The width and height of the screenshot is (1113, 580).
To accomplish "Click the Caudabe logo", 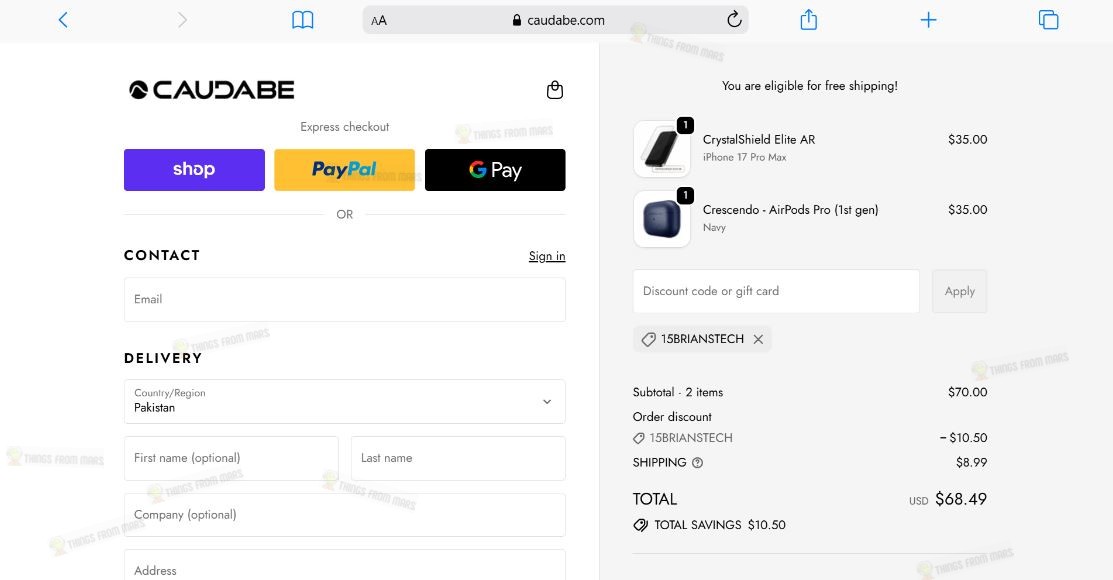I will tap(212, 89).
